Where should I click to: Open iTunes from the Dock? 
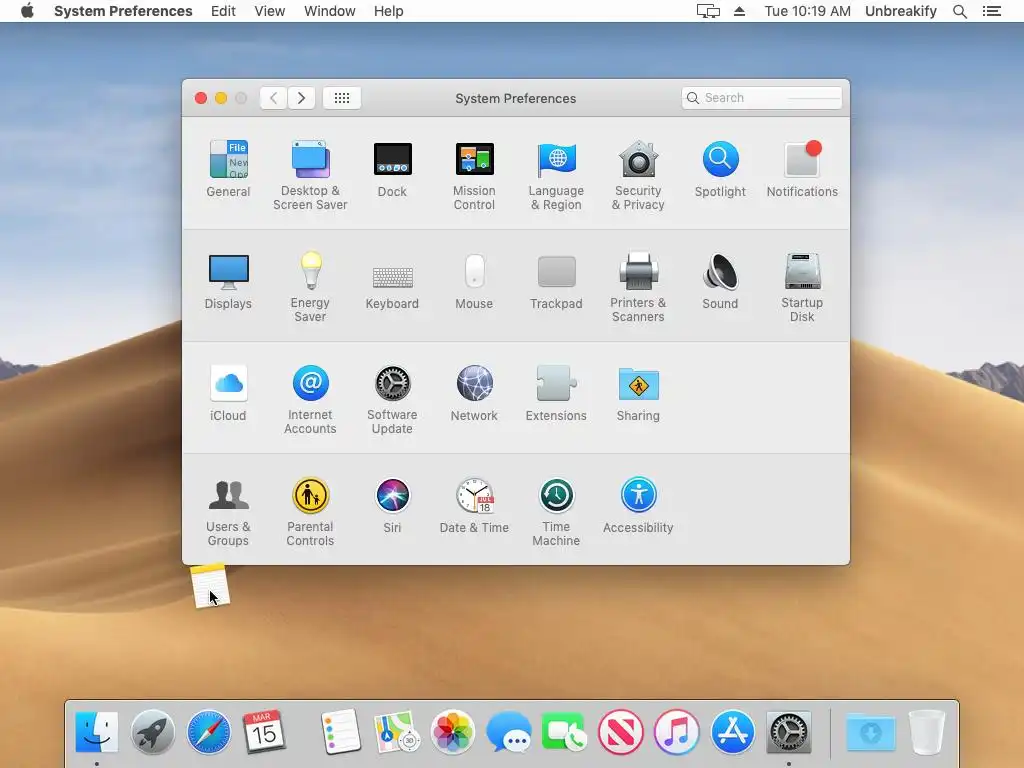(677, 732)
